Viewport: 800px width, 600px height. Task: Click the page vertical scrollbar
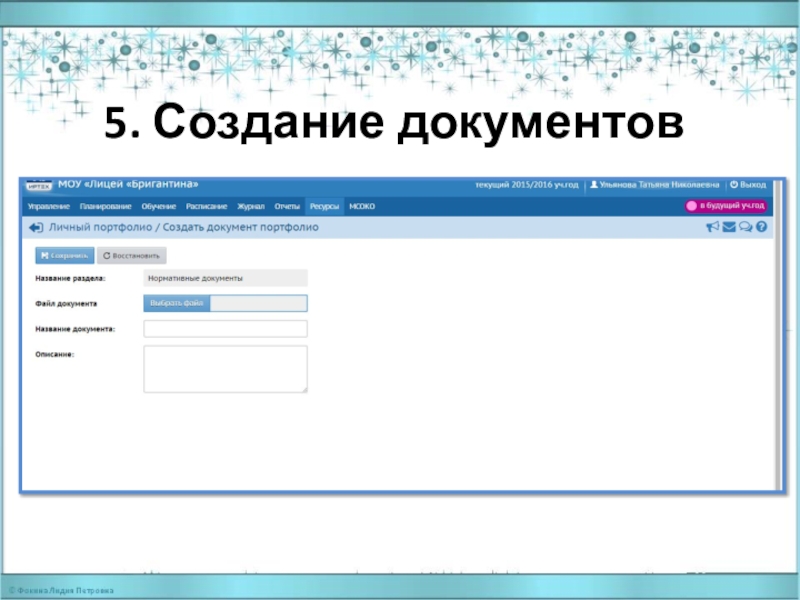778,334
